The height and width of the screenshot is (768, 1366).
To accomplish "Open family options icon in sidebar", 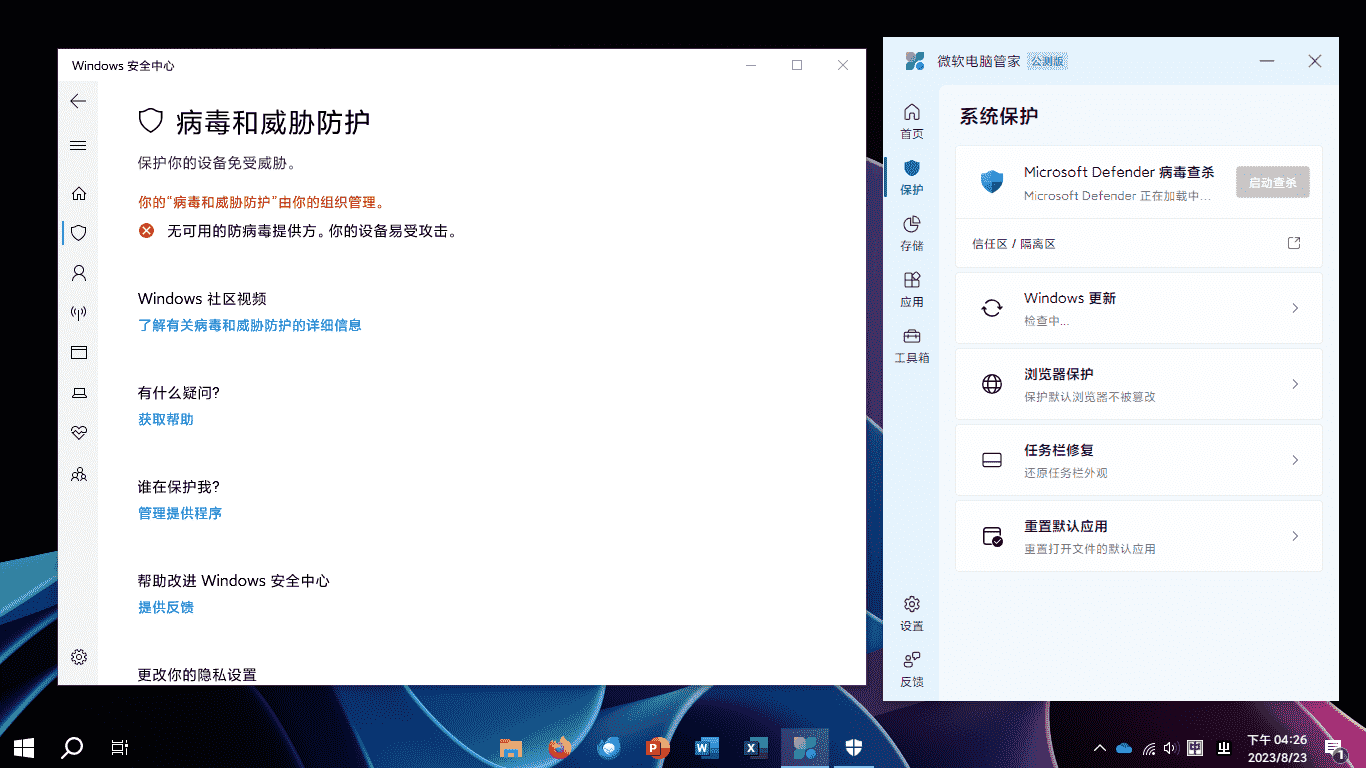I will (79, 474).
